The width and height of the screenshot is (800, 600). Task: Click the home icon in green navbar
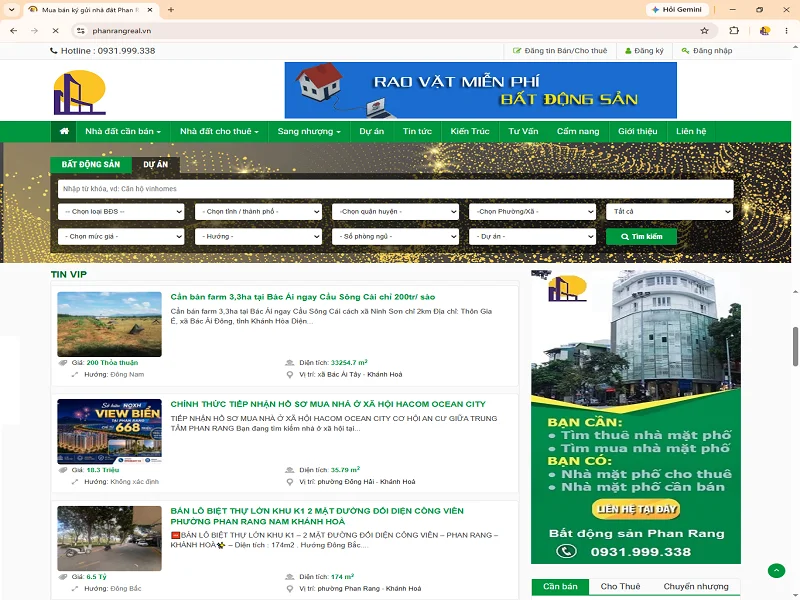tap(64, 132)
